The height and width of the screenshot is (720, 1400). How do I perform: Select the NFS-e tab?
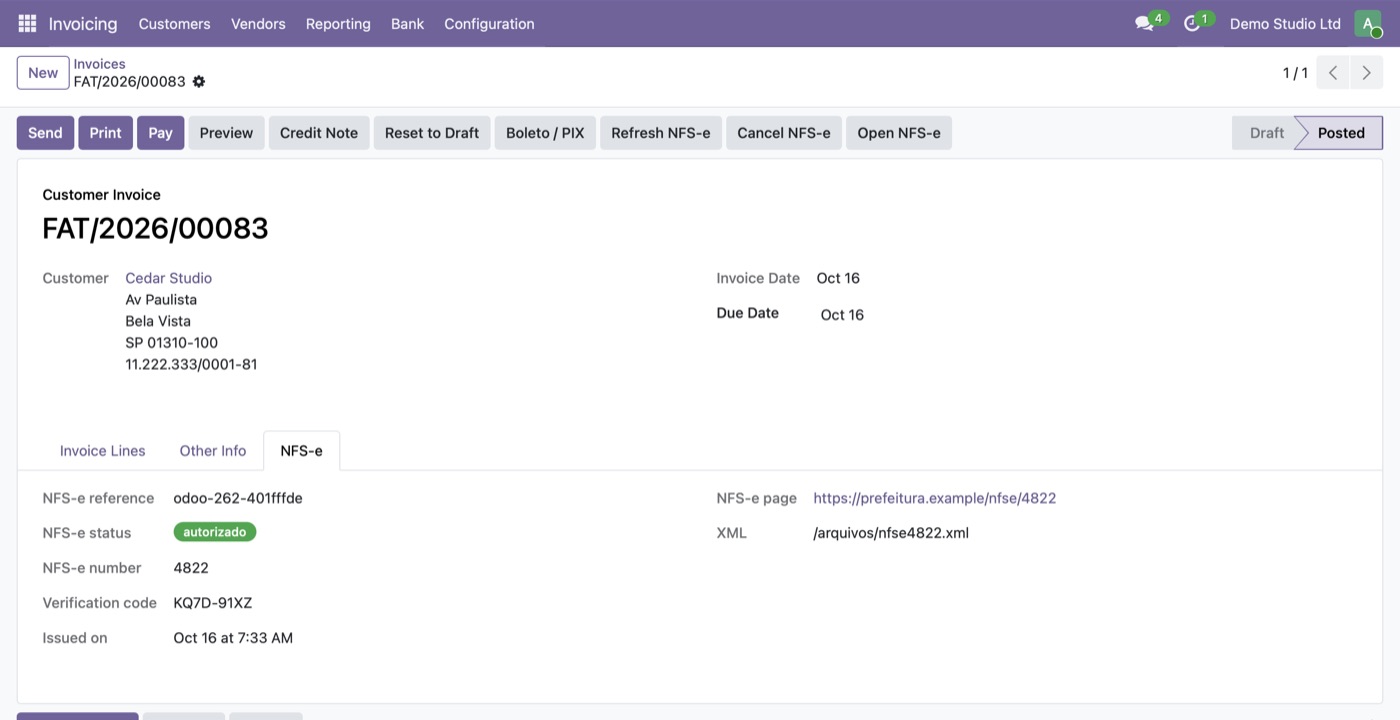pyautogui.click(x=301, y=451)
